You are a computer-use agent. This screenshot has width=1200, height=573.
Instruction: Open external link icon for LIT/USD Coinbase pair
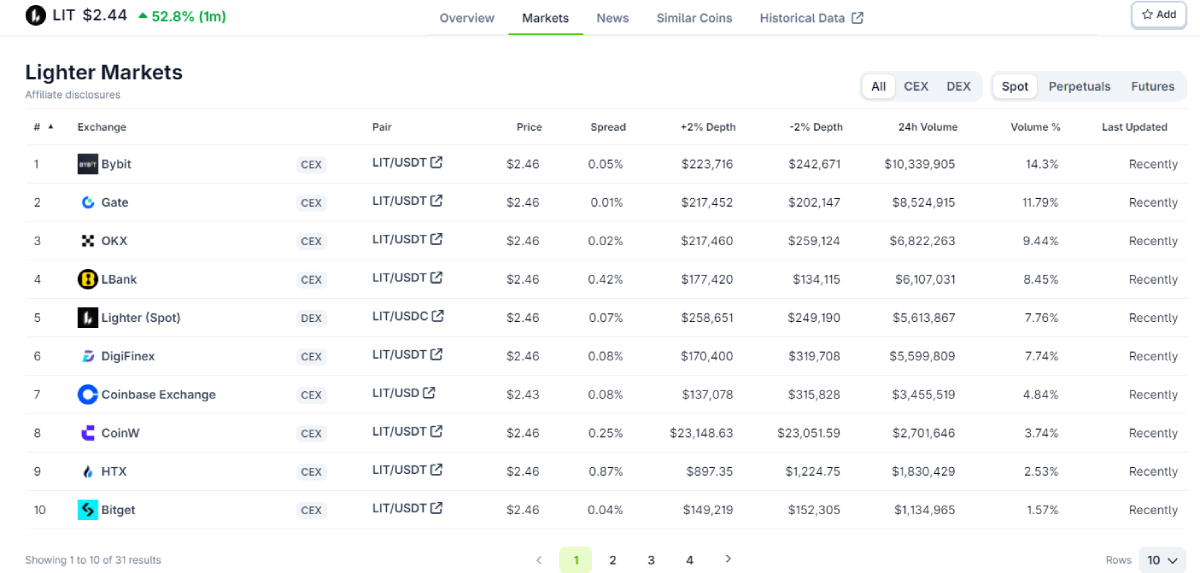pos(429,393)
